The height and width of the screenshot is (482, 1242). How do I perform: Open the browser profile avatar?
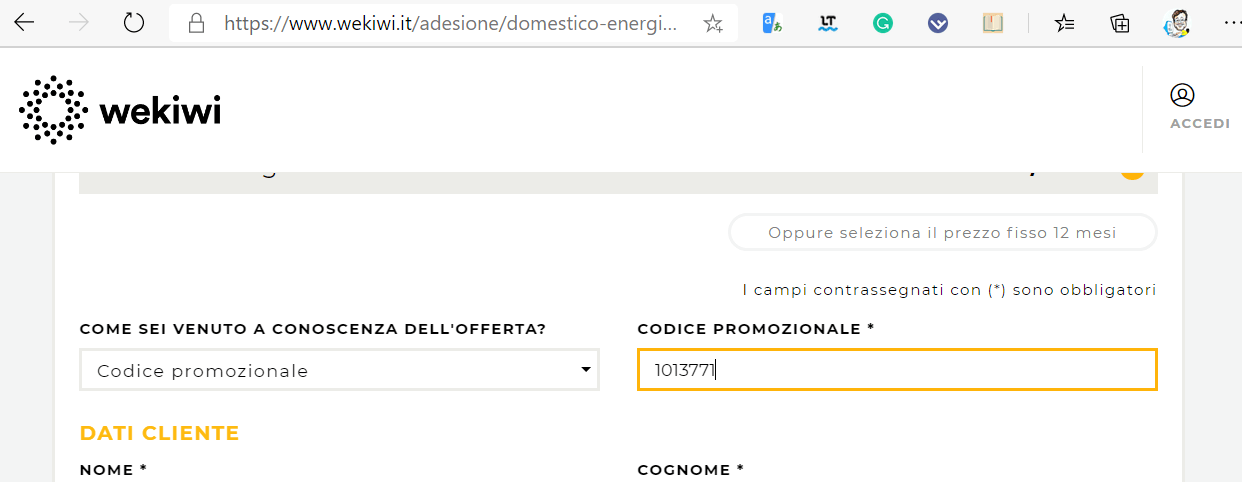1177,23
